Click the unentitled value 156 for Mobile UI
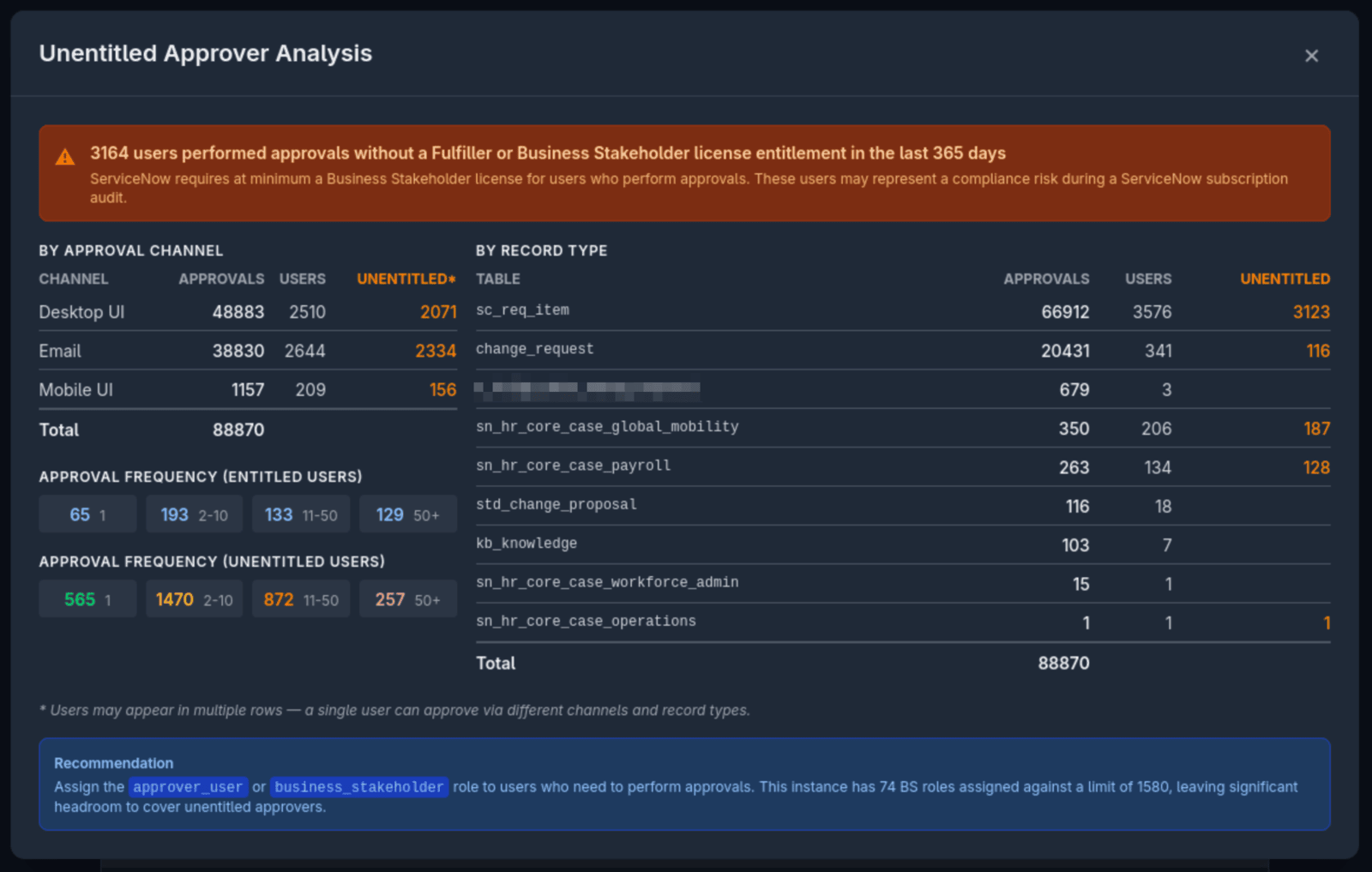 click(x=444, y=389)
